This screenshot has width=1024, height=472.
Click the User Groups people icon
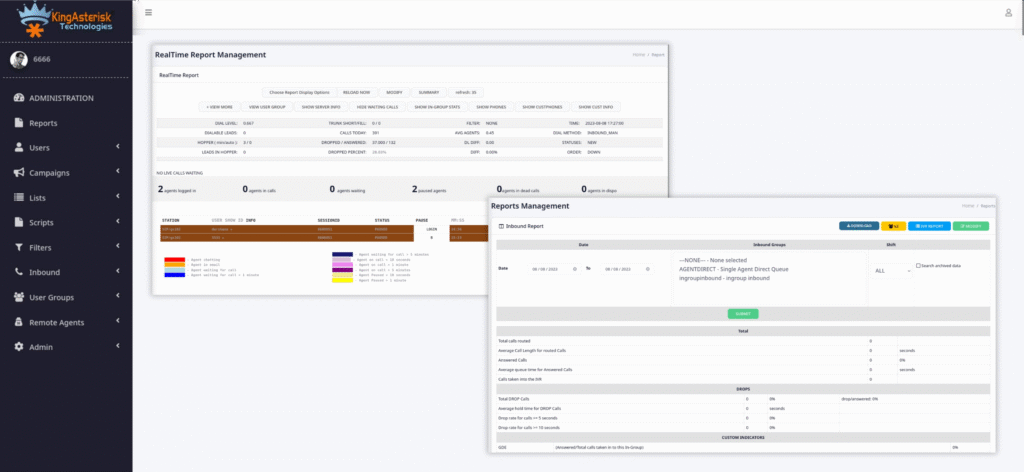coord(18,297)
